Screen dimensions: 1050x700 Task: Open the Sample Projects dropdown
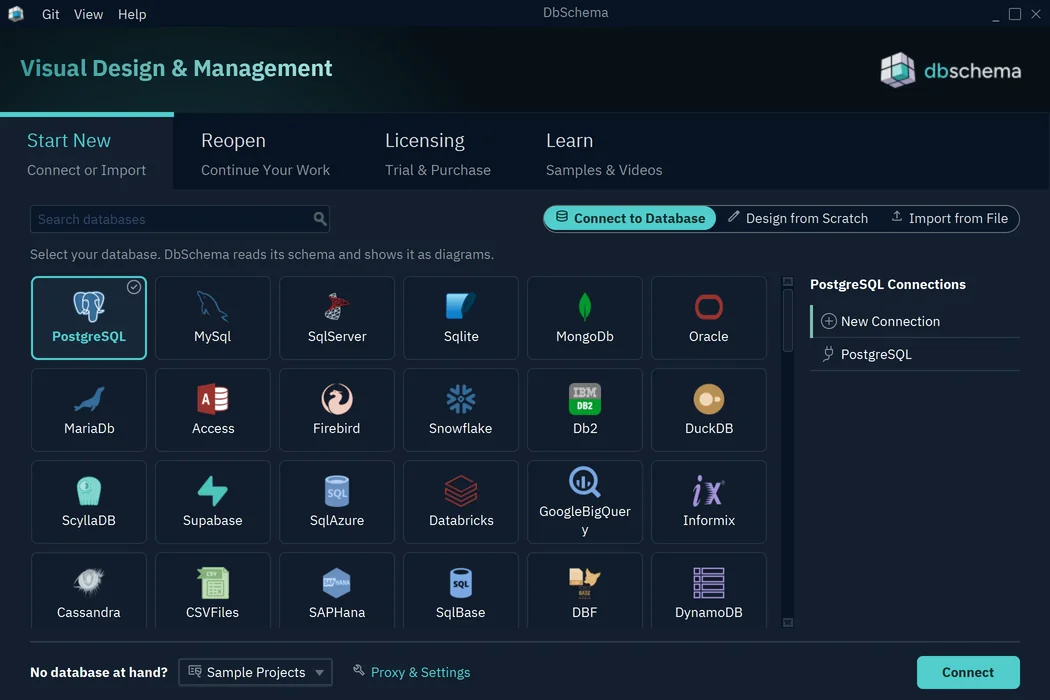255,672
